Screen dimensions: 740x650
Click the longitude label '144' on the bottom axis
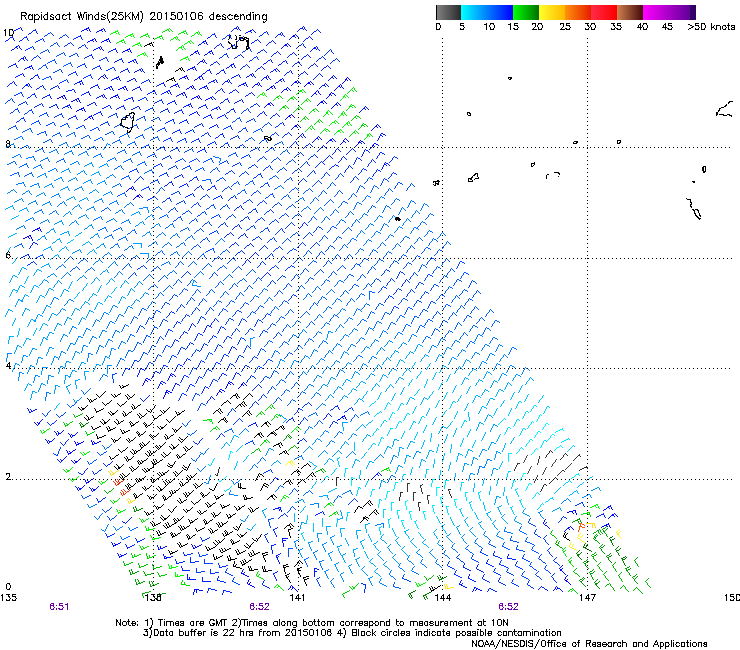(x=442, y=598)
